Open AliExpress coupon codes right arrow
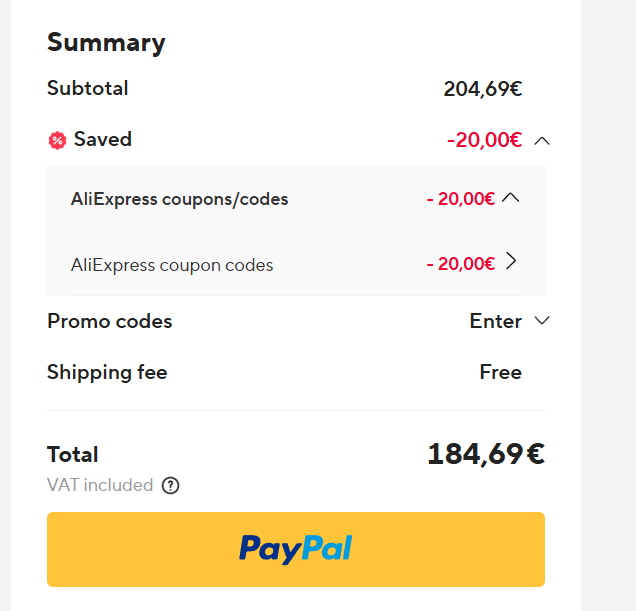This screenshot has height=611, width=636. pyautogui.click(x=511, y=262)
